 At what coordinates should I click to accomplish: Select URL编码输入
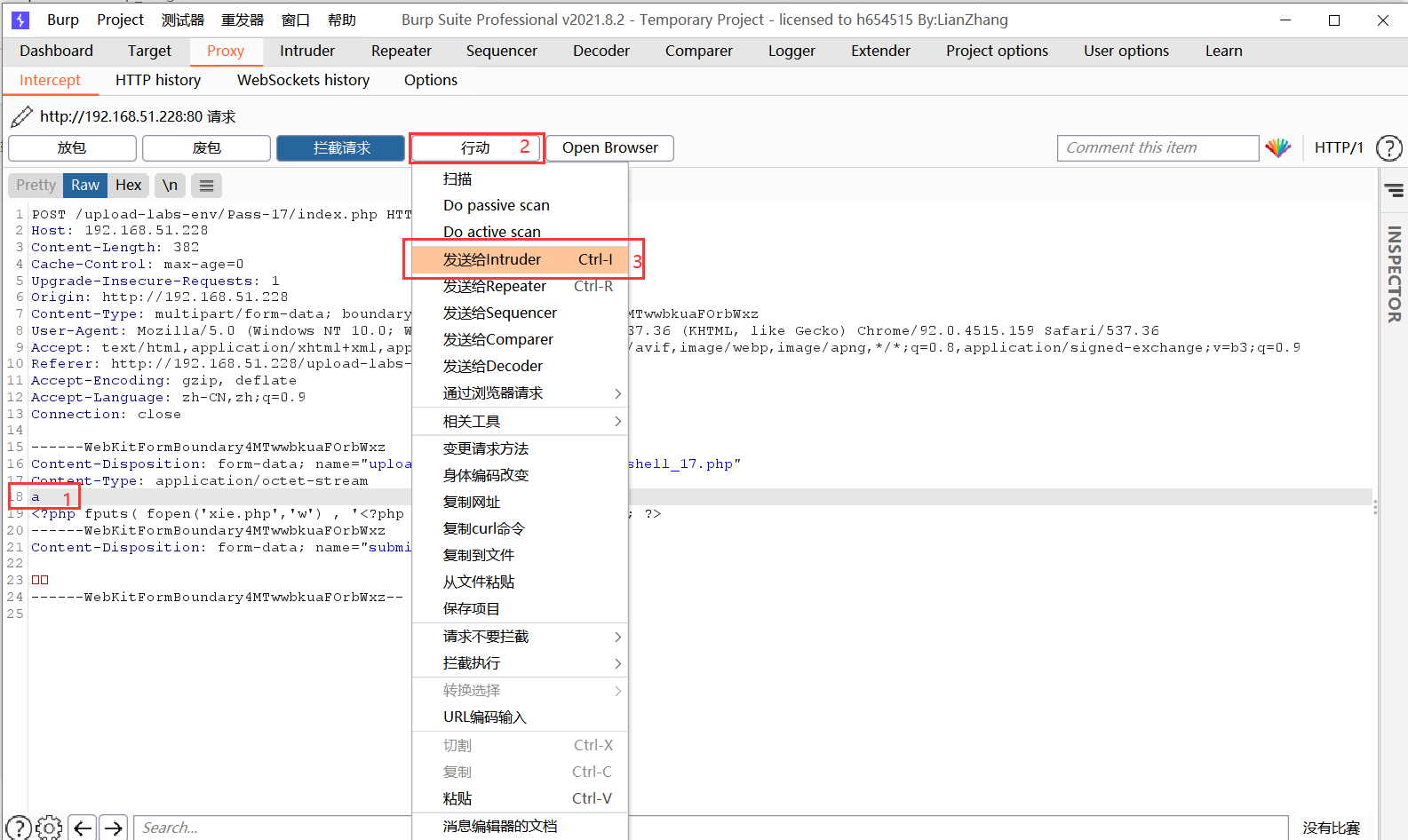pyautogui.click(x=520, y=717)
